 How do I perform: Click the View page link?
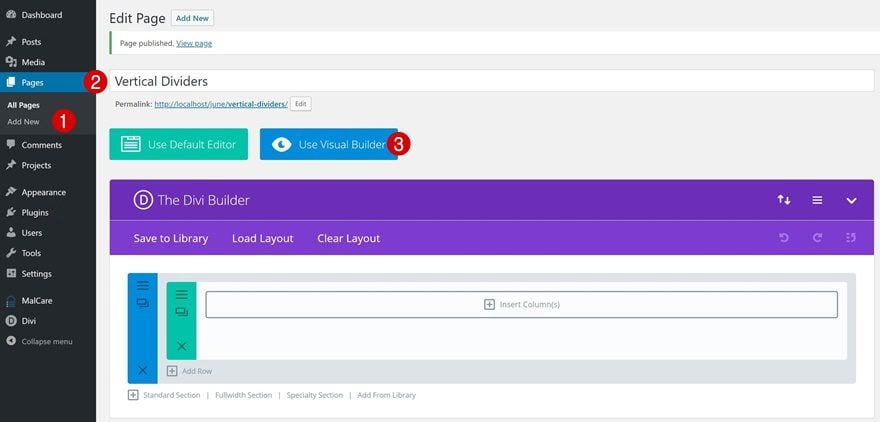click(x=194, y=43)
